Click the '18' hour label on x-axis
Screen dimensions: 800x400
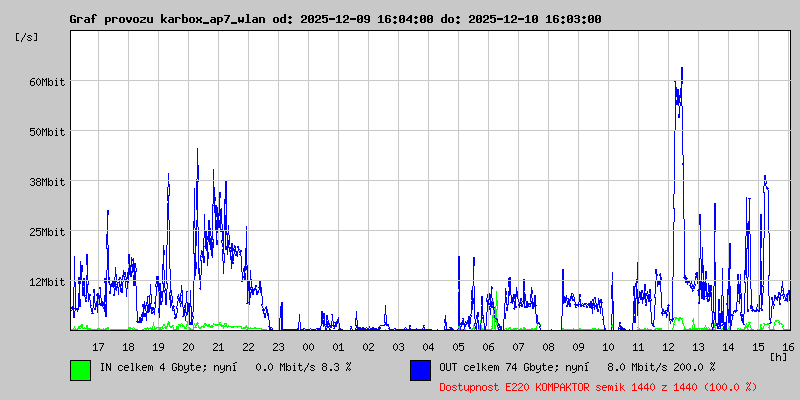129,347
